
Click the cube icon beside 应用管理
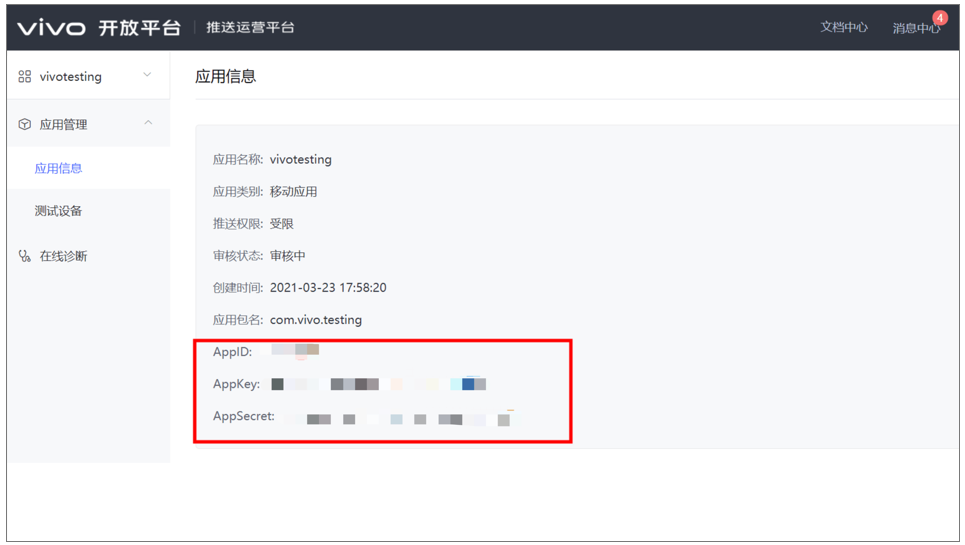click(25, 124)
